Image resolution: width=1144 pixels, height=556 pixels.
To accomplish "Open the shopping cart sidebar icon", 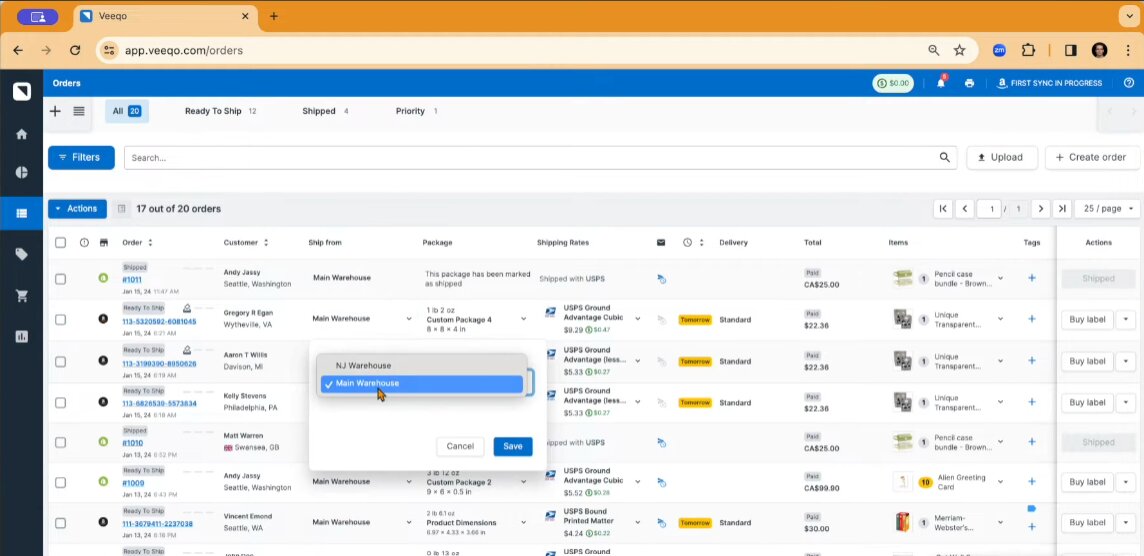I will coord(21,296).
